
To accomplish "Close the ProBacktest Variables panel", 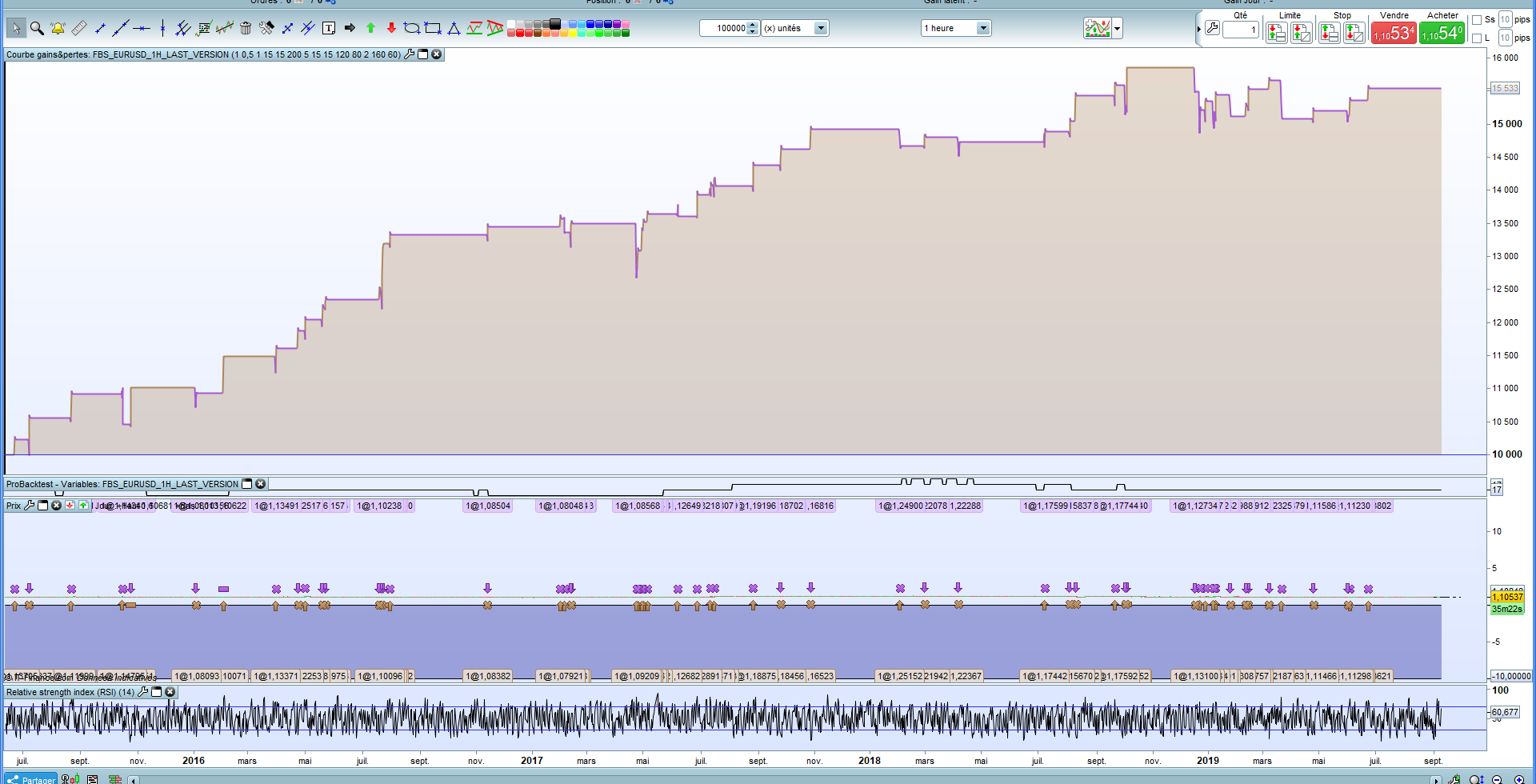I will pyautogui.click(x=261, y=484).
